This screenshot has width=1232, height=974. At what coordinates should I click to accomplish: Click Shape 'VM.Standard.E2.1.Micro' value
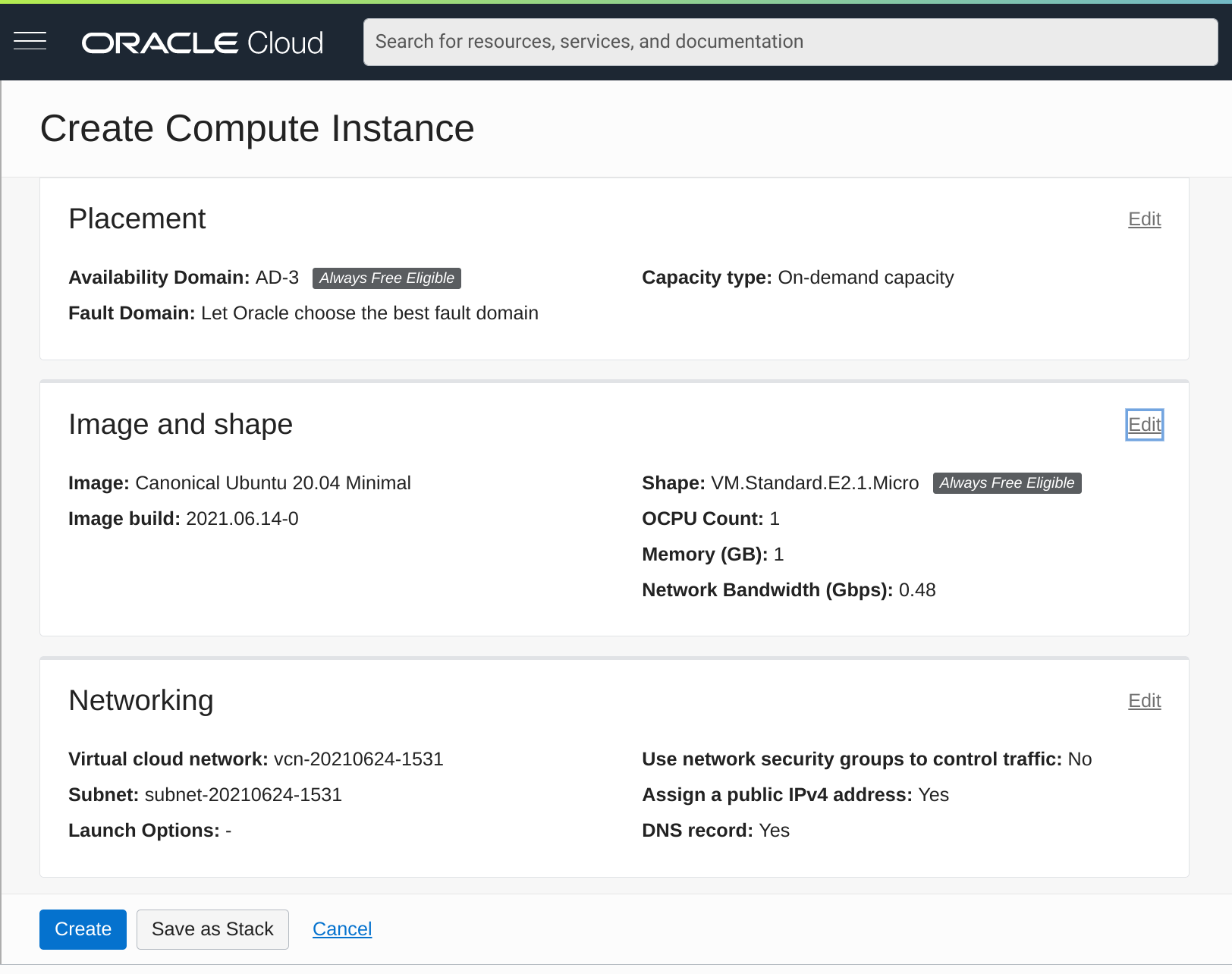815,483
